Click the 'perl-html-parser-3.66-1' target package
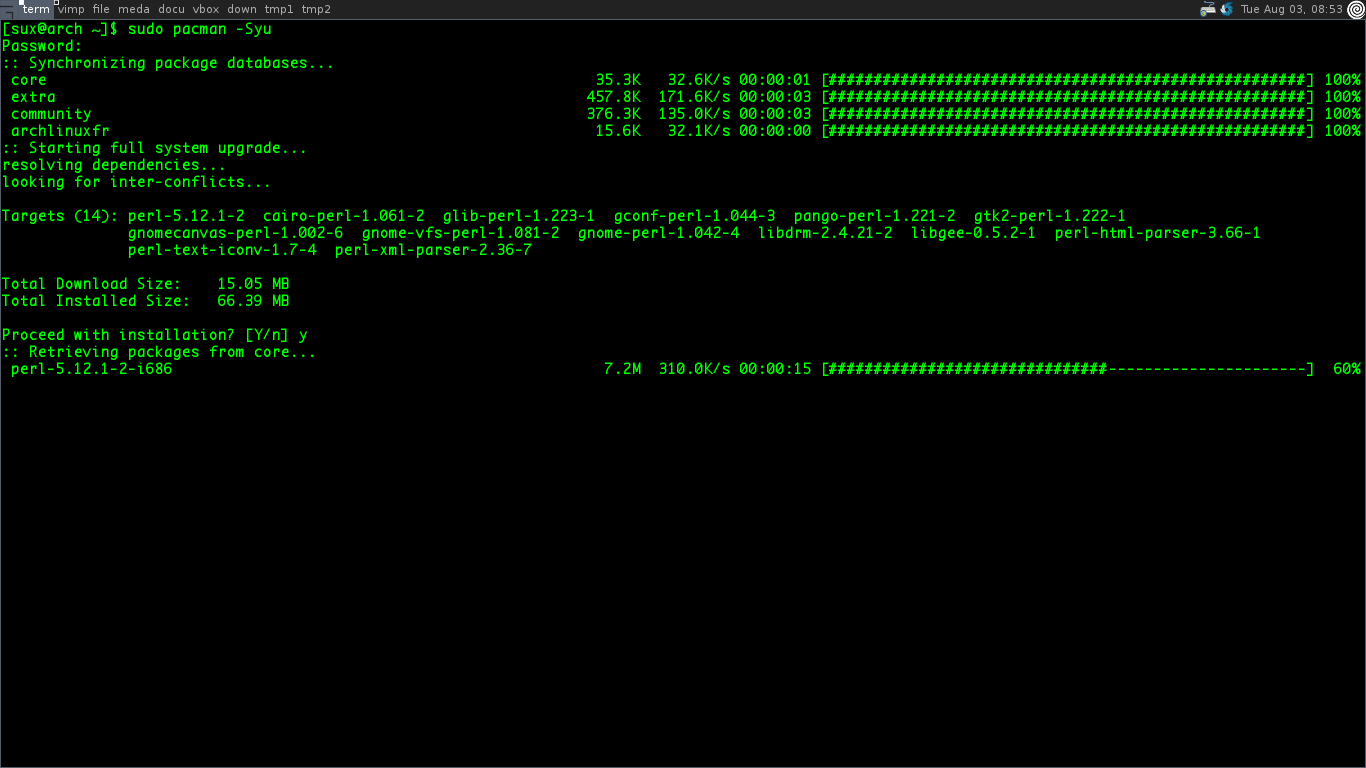This screenshot has width=1366, height=768. point(1158,233)
